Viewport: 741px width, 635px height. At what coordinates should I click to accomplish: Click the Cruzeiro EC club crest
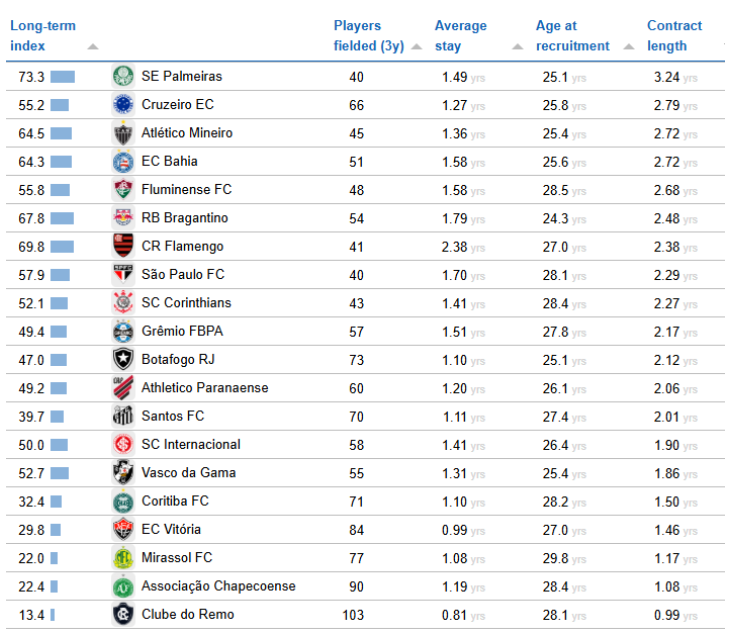[123, 104]
